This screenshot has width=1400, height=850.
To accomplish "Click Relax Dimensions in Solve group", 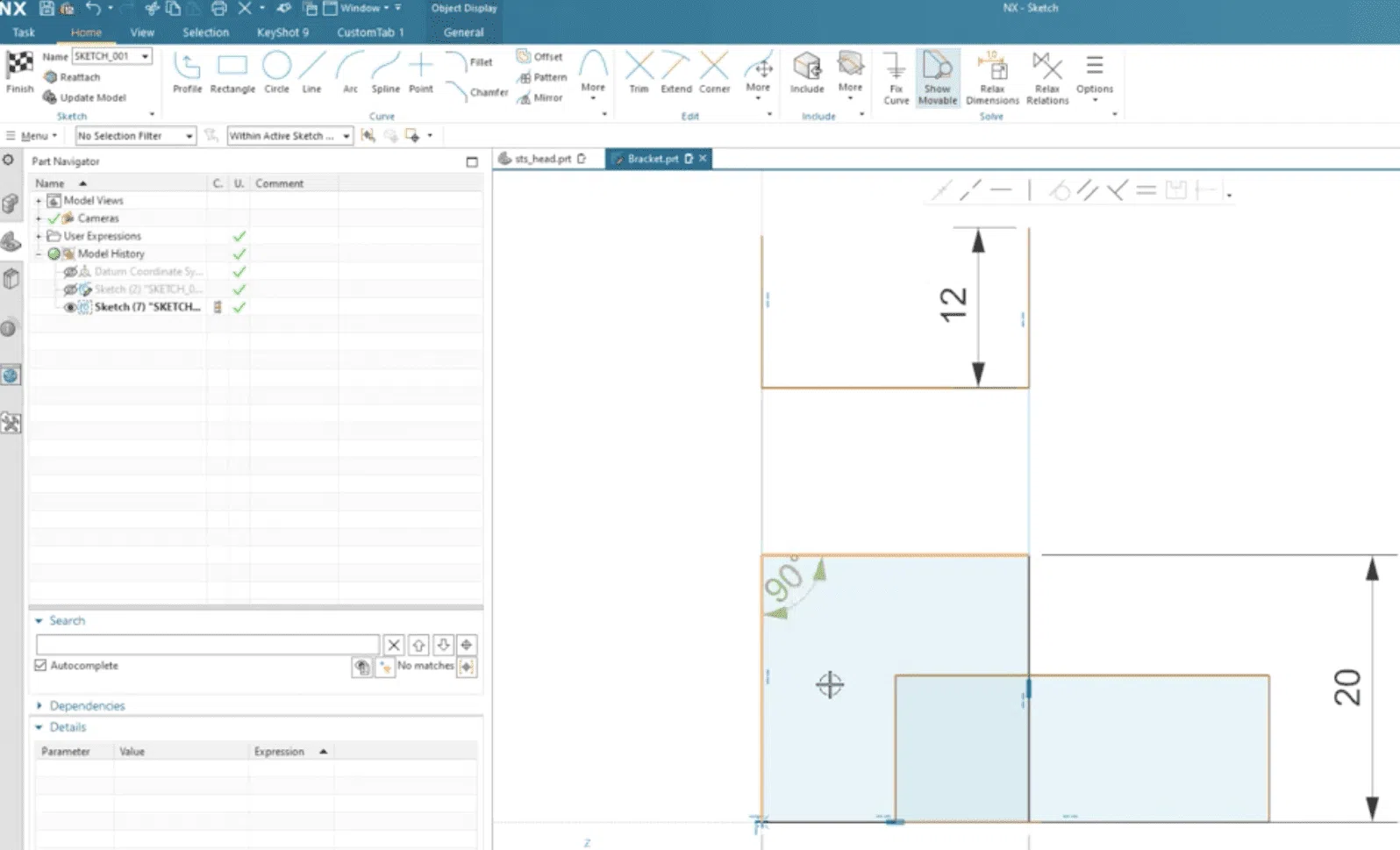I will tap(992, 78).
